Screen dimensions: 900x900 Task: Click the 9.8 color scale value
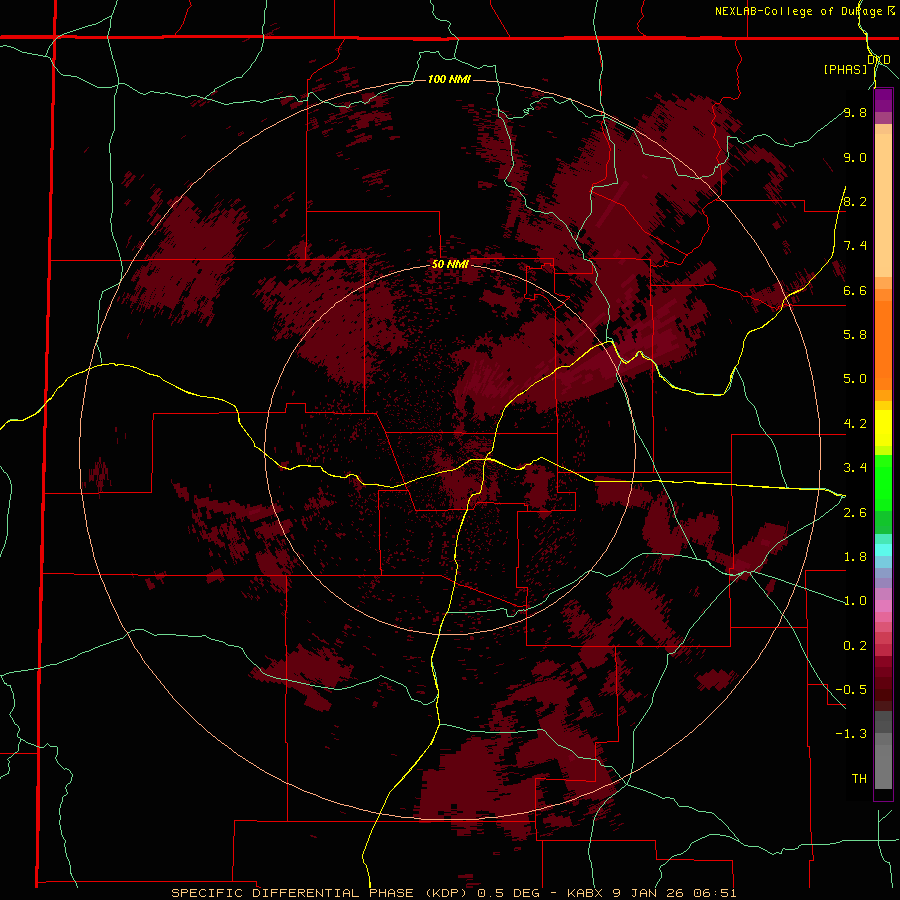tap(855, 112)
